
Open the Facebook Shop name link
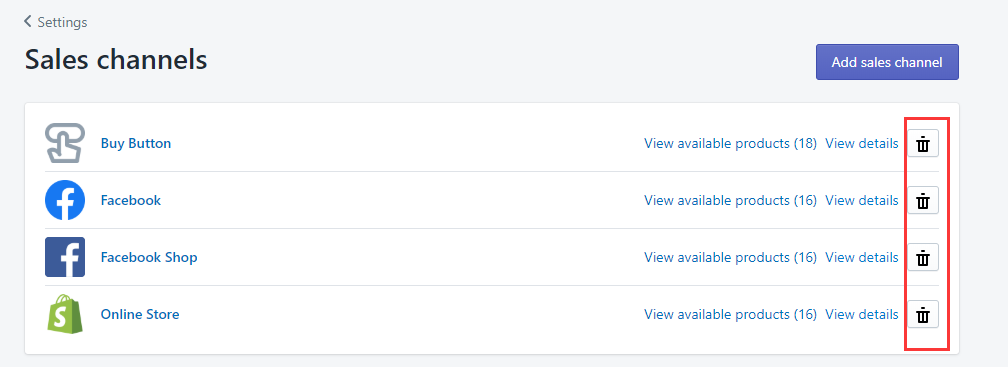coord(149,257)
